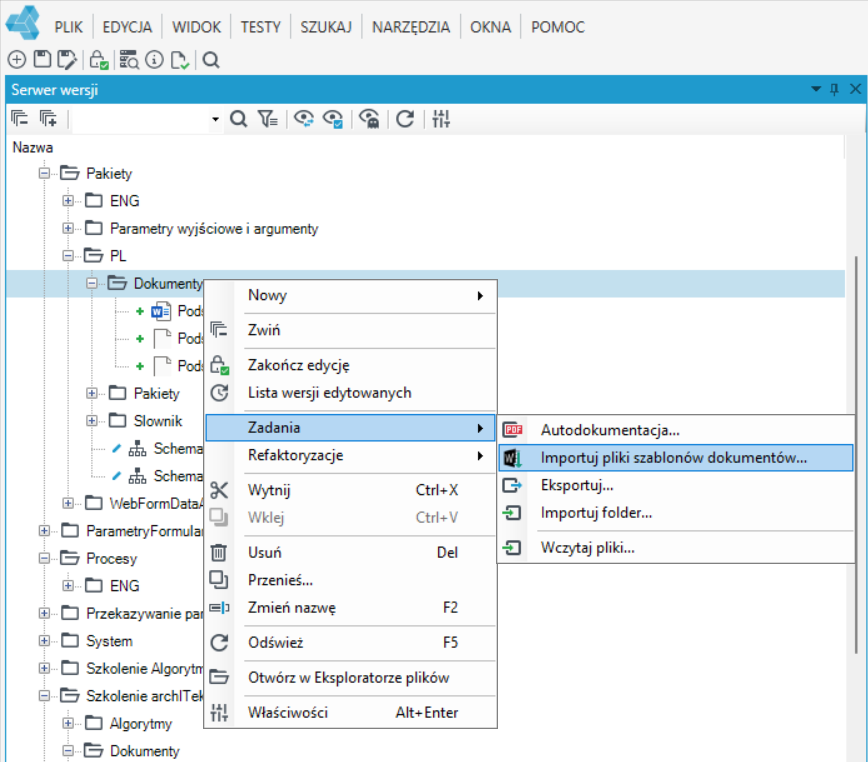Expand the System folder
868x762 pixels.
click(x=44, y=641)
